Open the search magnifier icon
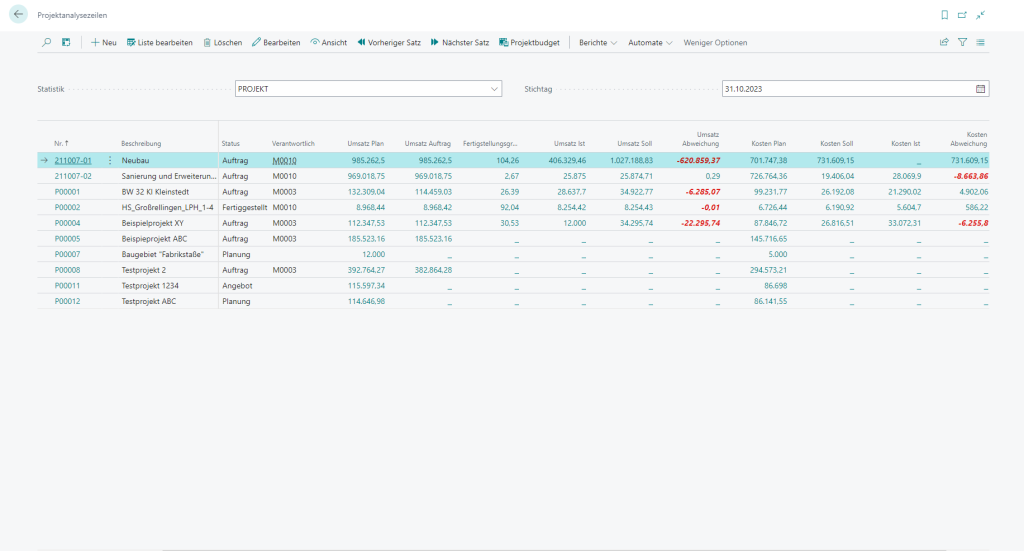This screenshot has width=1024, height=551. (x=46, y=42)
